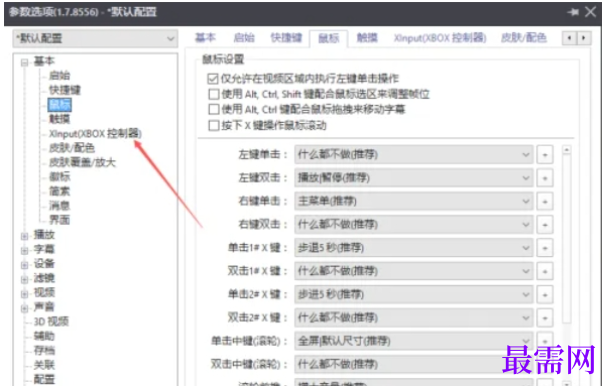The image size is (614, 391).
Task: Select 配置 in the settings tree
Action: [x=44, y=379]
